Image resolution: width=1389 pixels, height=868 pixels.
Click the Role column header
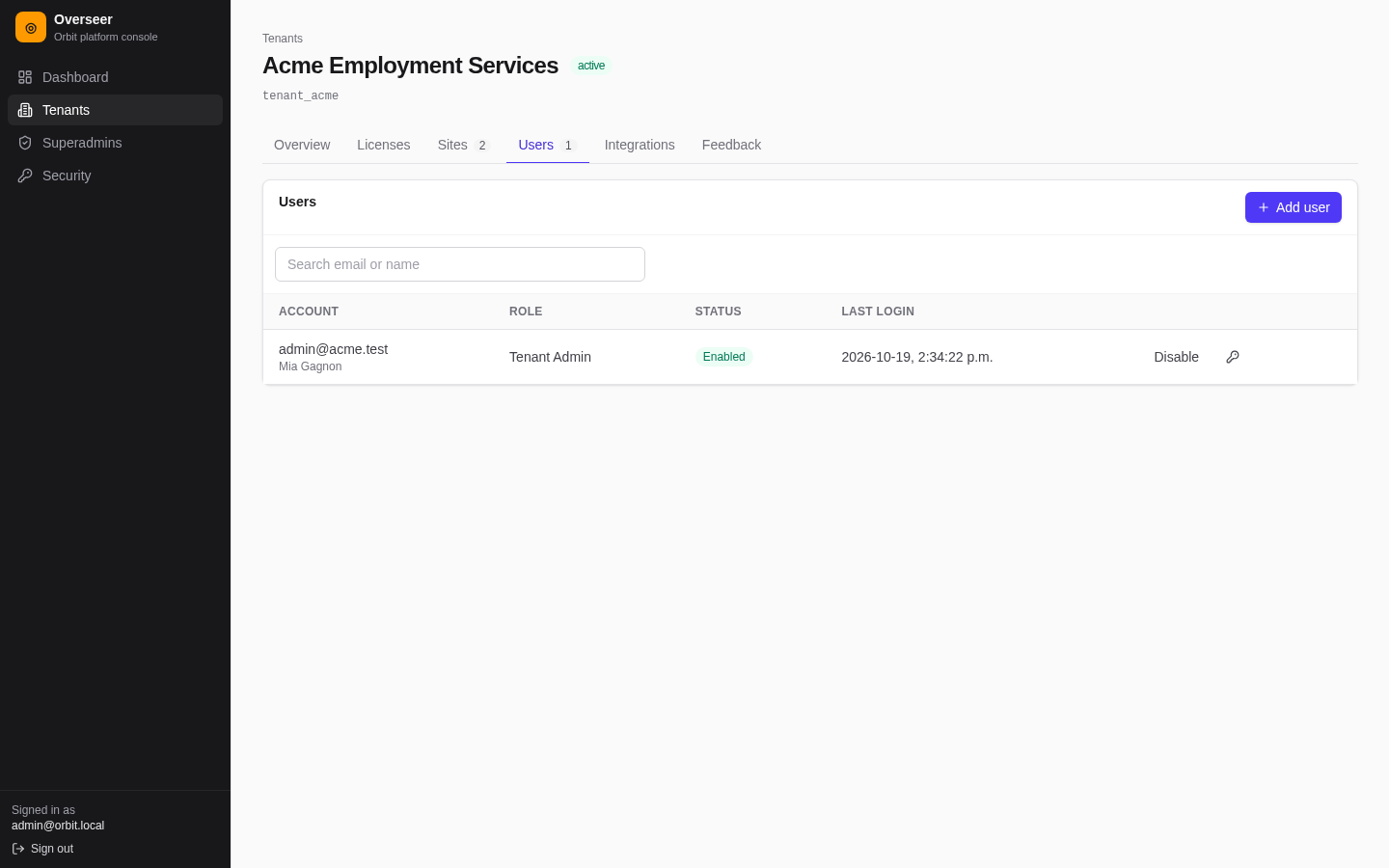click(x=526, y=312)
